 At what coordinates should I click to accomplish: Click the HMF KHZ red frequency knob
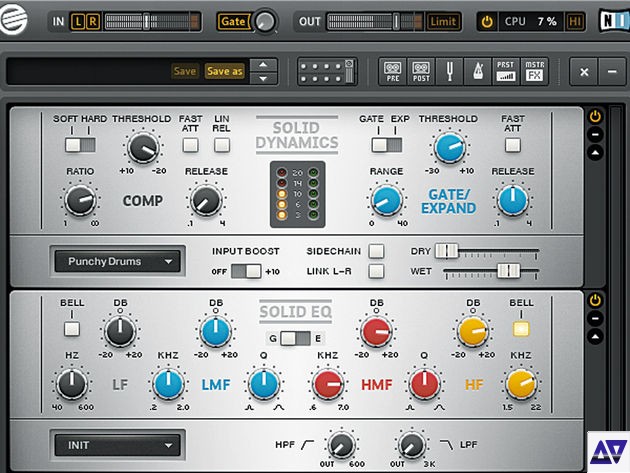(328, 384)
